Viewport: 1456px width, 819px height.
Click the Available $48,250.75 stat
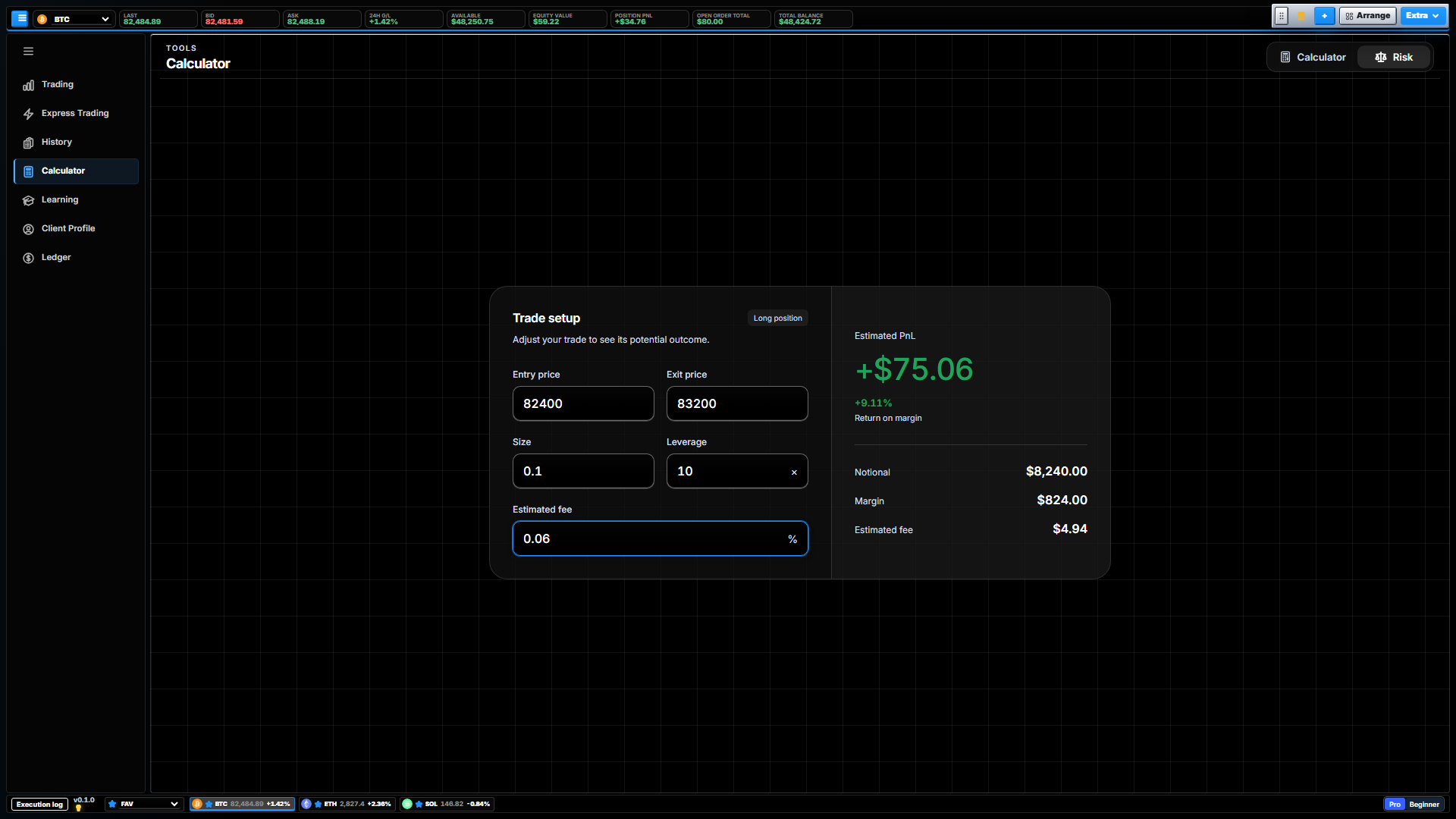[x=485, y=19]
